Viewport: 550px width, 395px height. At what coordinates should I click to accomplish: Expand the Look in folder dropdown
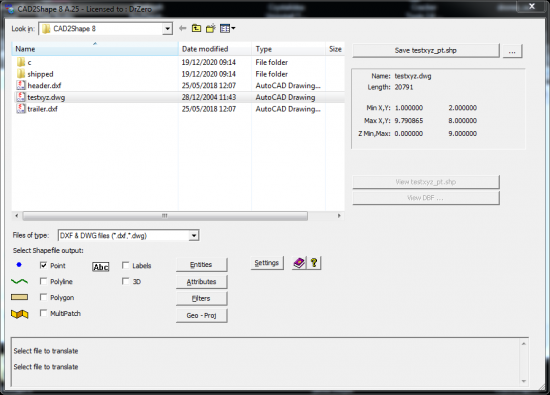coord(167,29)
